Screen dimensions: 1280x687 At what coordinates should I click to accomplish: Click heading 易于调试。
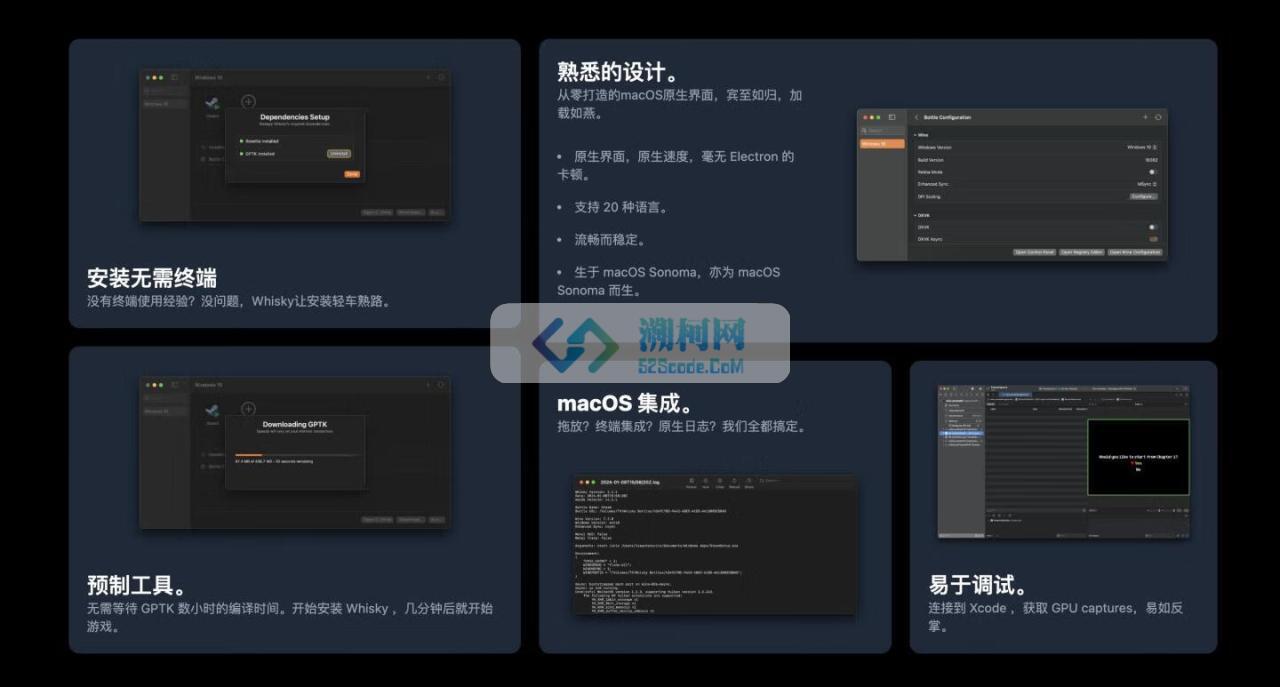coord(978,586)
